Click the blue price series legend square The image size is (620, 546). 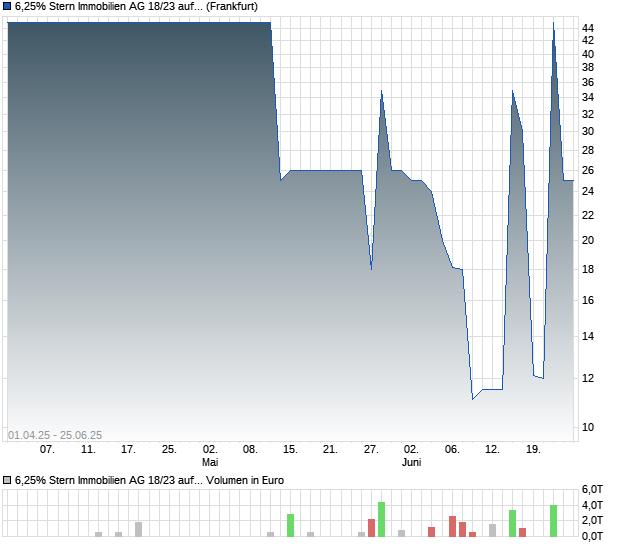[x=7, y=6]
